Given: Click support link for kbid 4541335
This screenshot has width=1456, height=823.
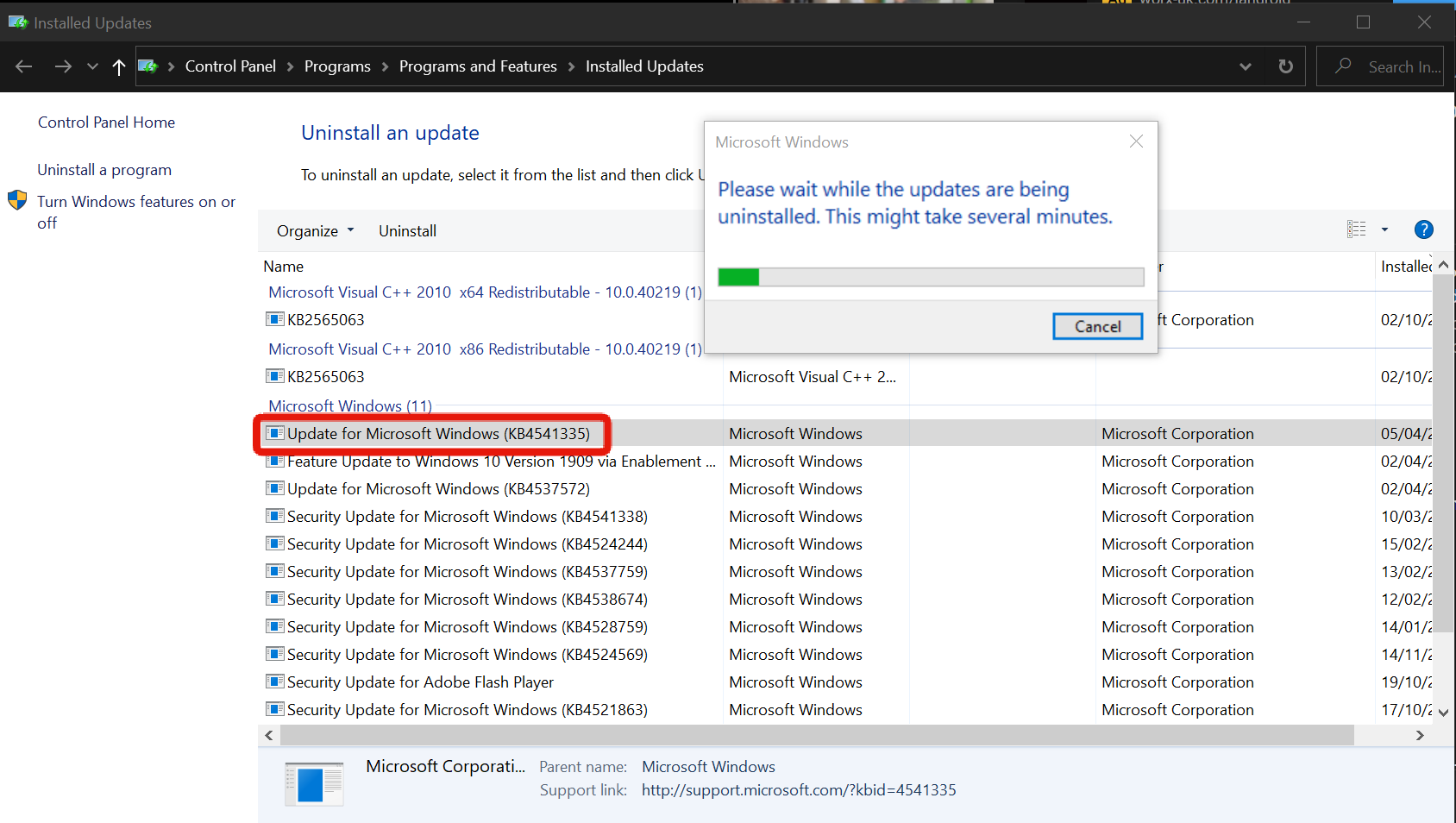Looking at the screenshot, I should coord(799,790).
